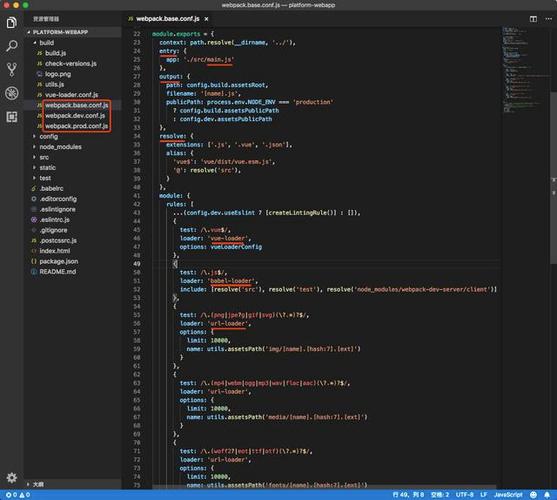The image size is (557, 500).
Task: Expand the config folder
Action: [73, 136]
